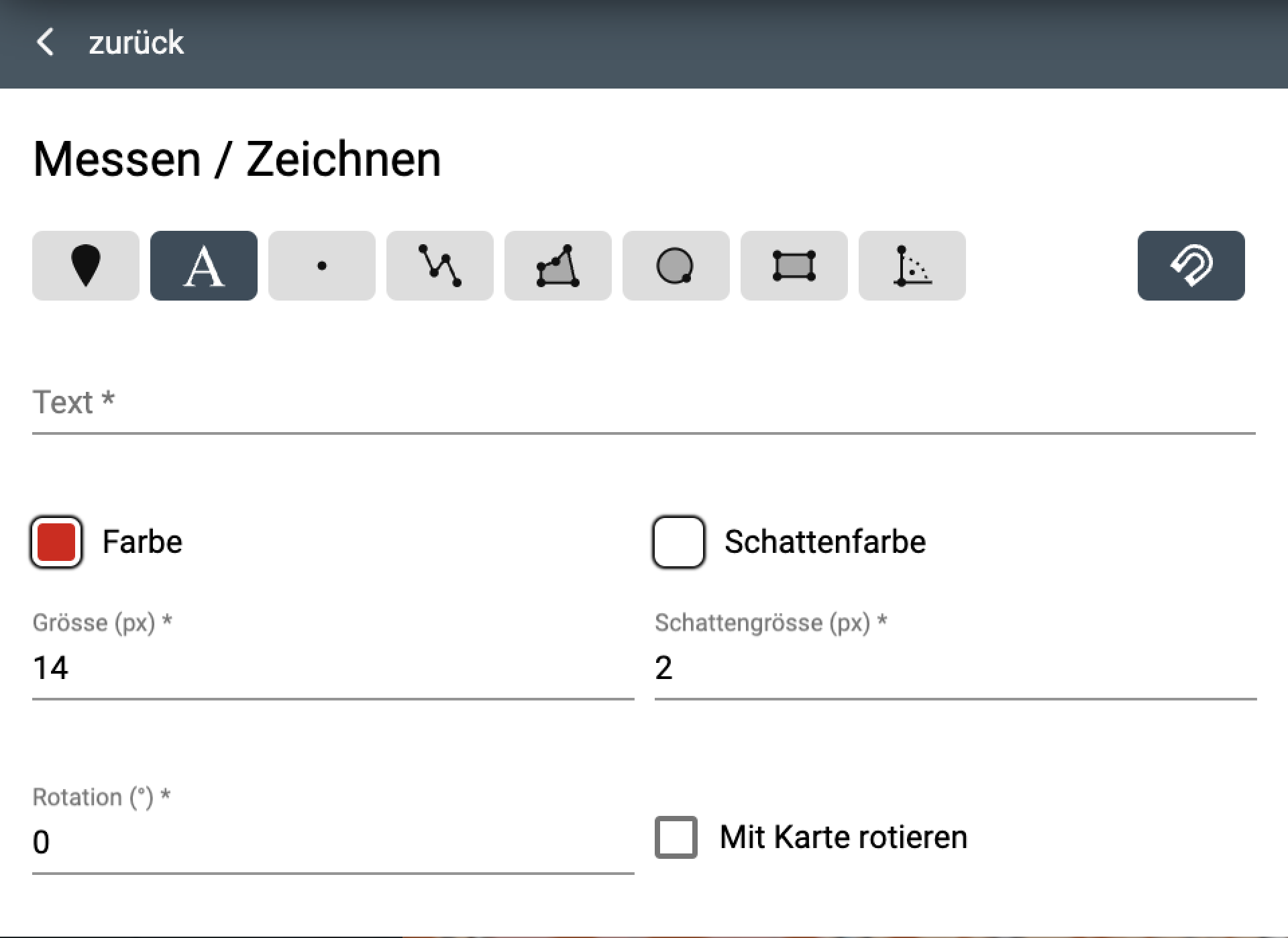Enable the Mit Karte rotieren checkbox
The image size is (1288, 938).
(x=676, y=837)
